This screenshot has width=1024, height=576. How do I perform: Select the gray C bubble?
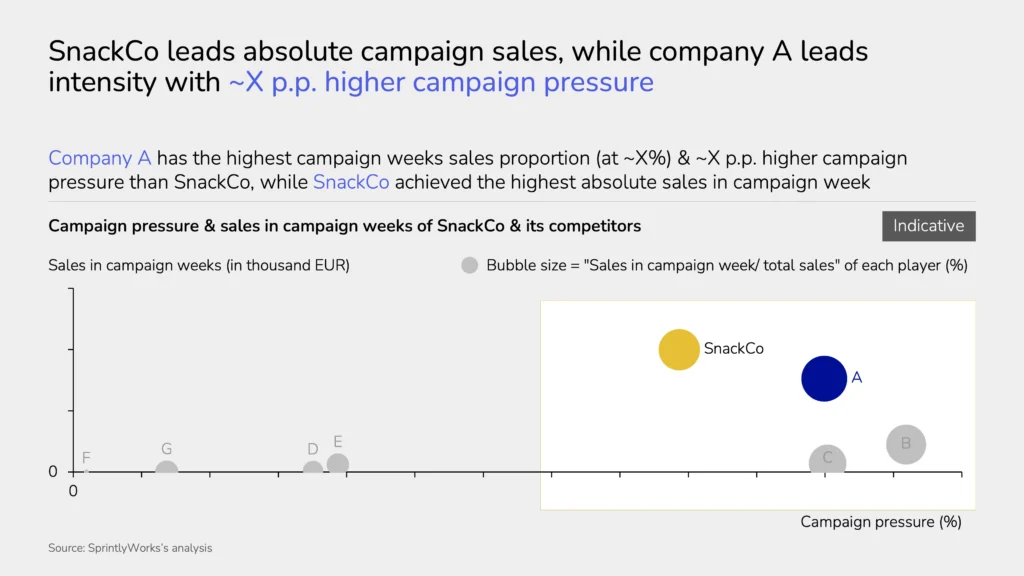click(x=827, y=458)
